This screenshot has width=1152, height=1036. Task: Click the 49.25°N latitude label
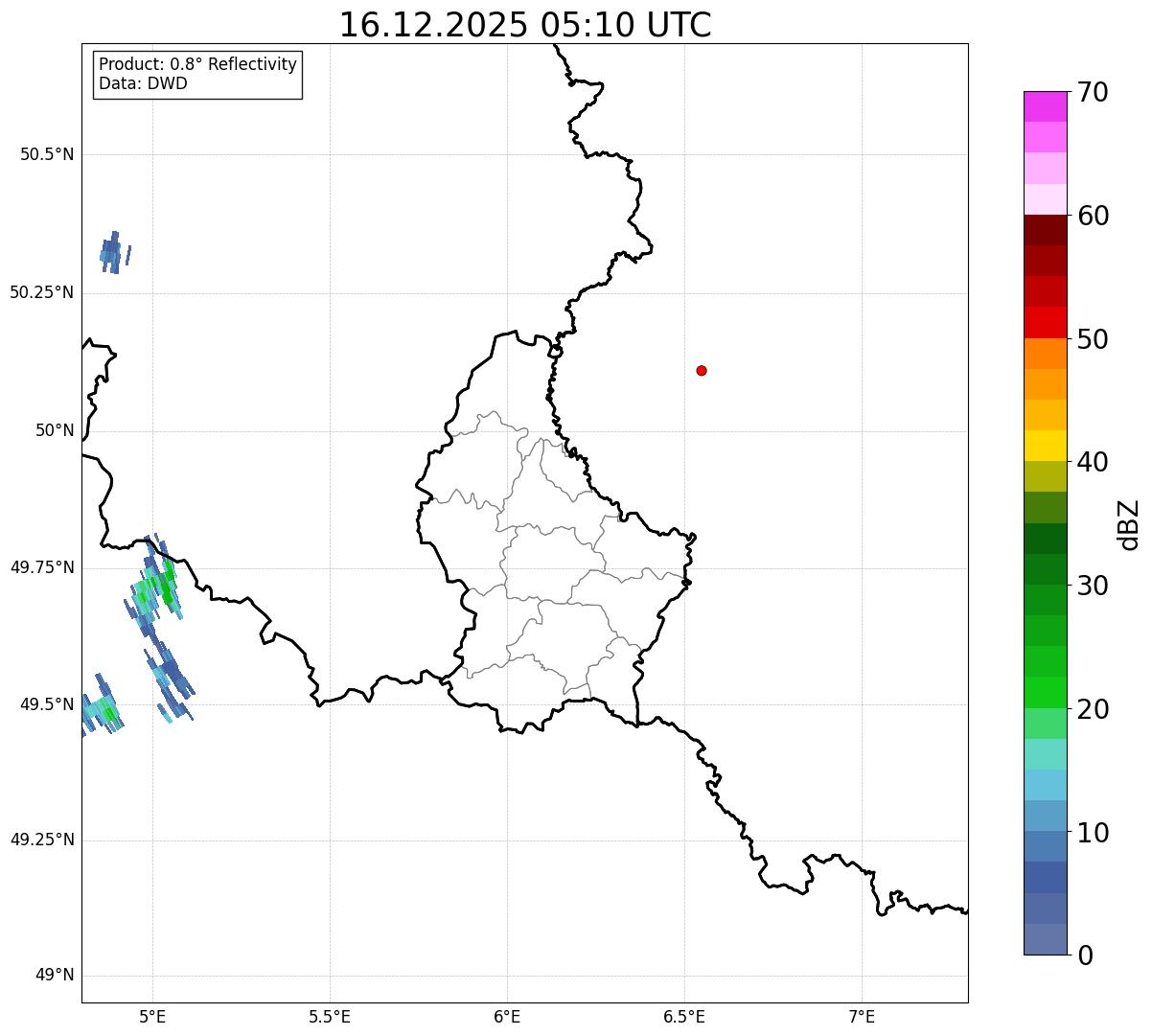point(42,840)
